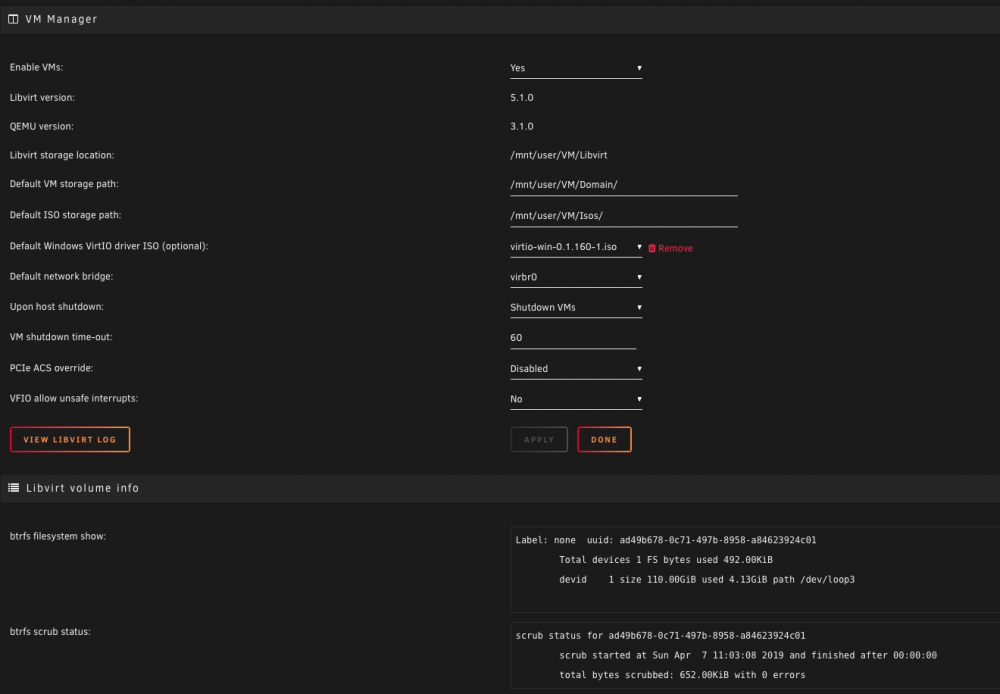This screenshot has height=694, width=1000.
Task: Click the Done button
Action: point(604,439)
